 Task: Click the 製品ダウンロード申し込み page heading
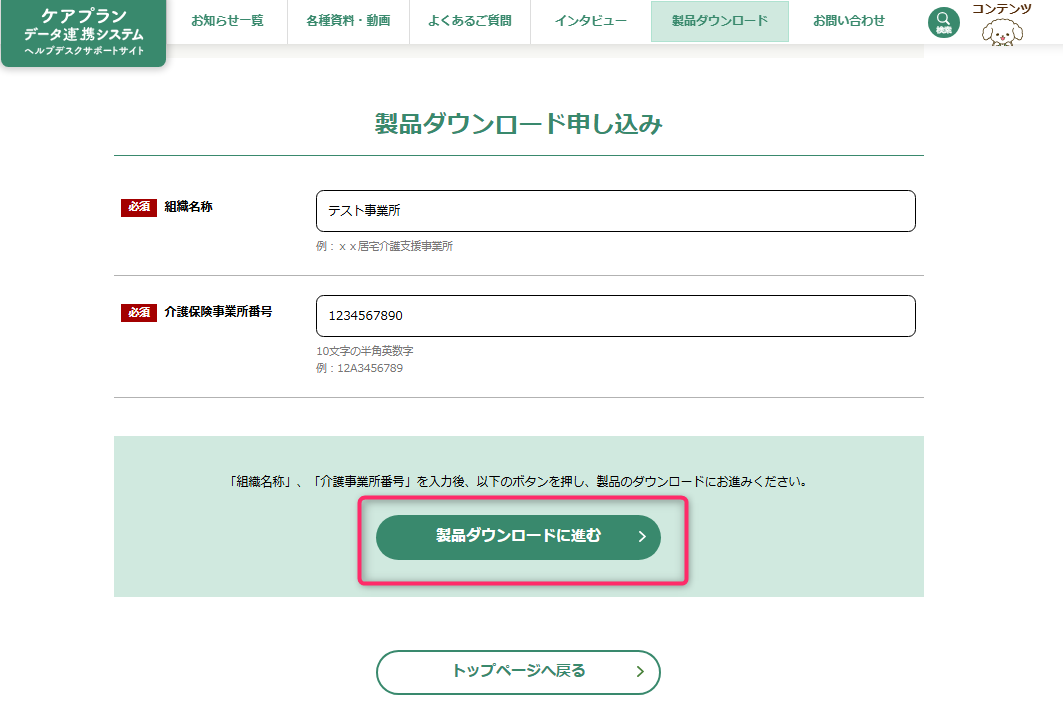pyautogui.click(x=518, y=124)
